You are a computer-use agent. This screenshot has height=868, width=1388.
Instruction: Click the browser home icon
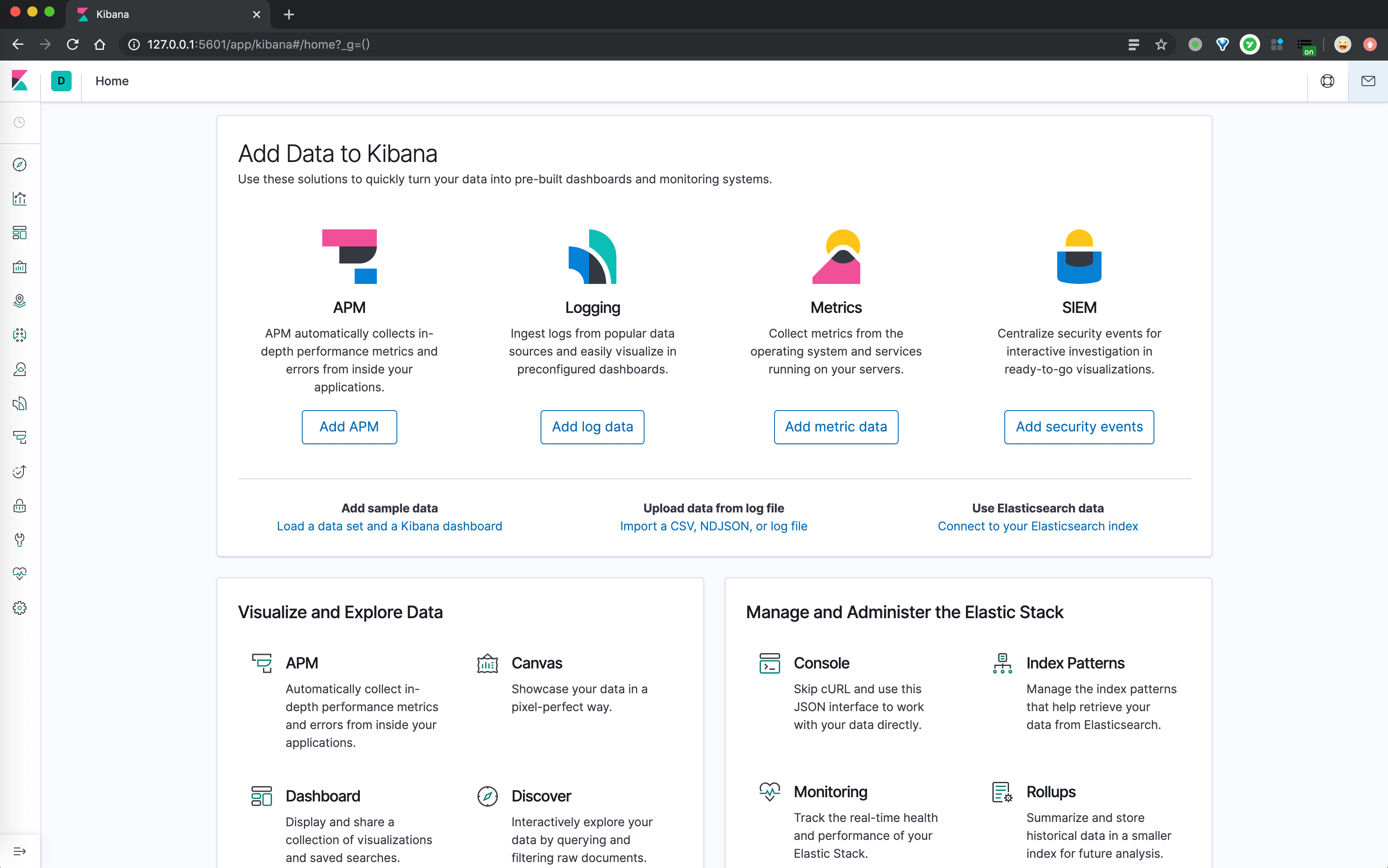(x=100, y=44)
